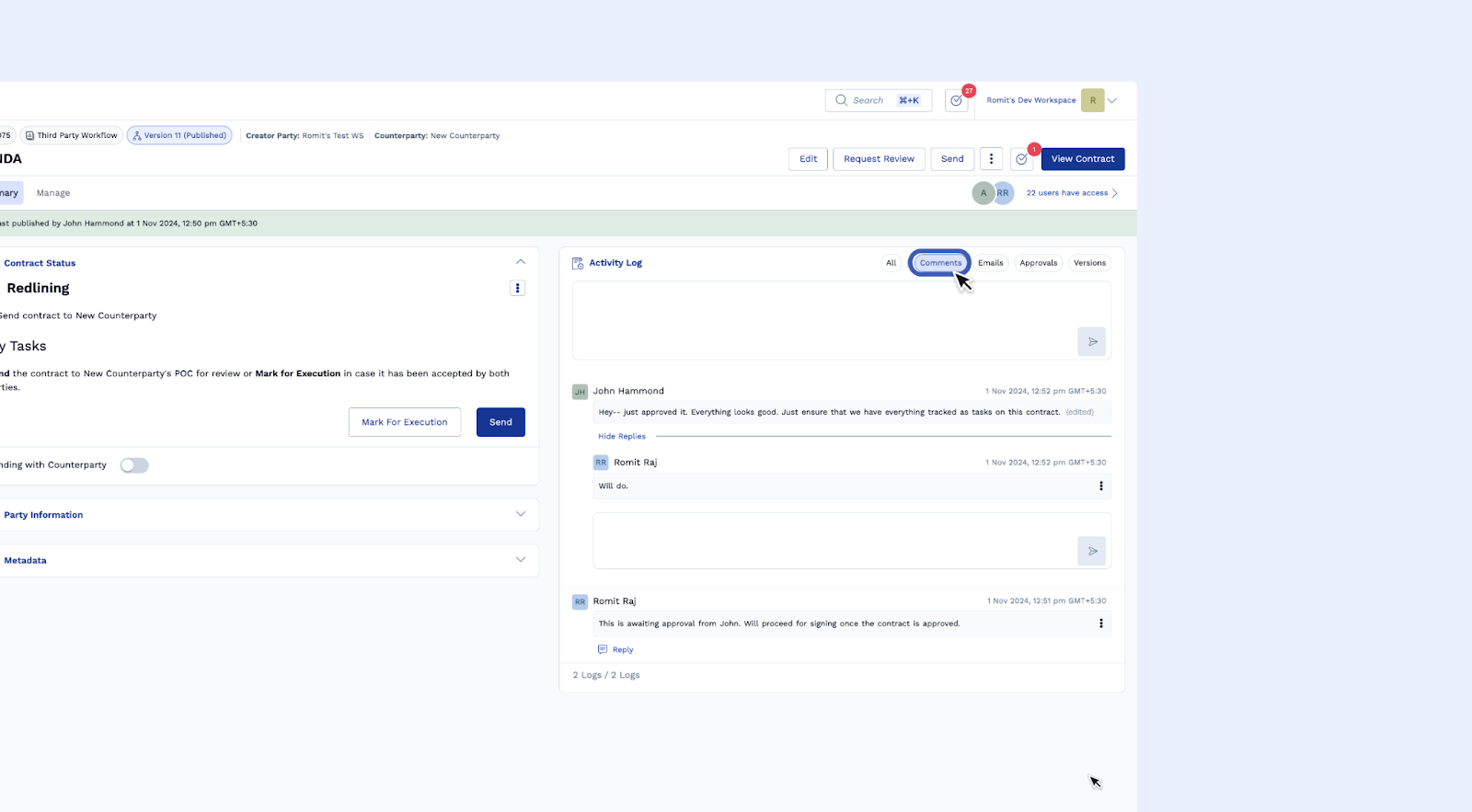Image resolution: width=1472 pixels, height=812 pixels.
Task: Open options menu for 'Will do.' reply
Action: coord(1100,486)
